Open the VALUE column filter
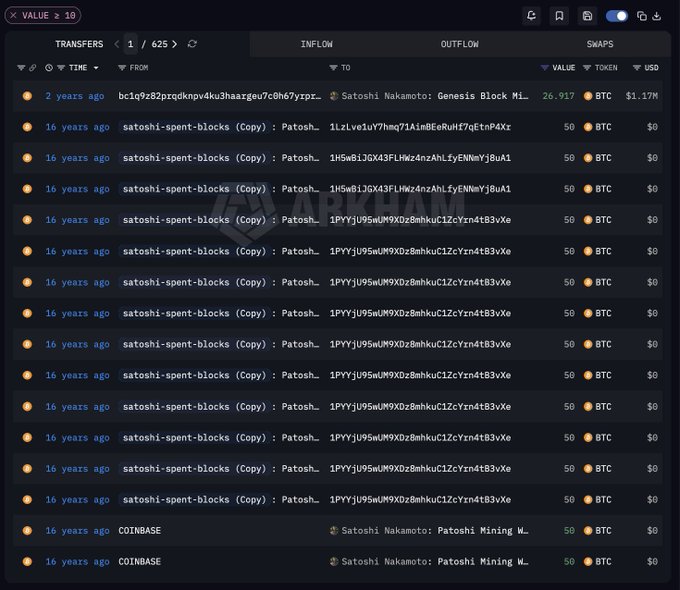 [545, 68]
